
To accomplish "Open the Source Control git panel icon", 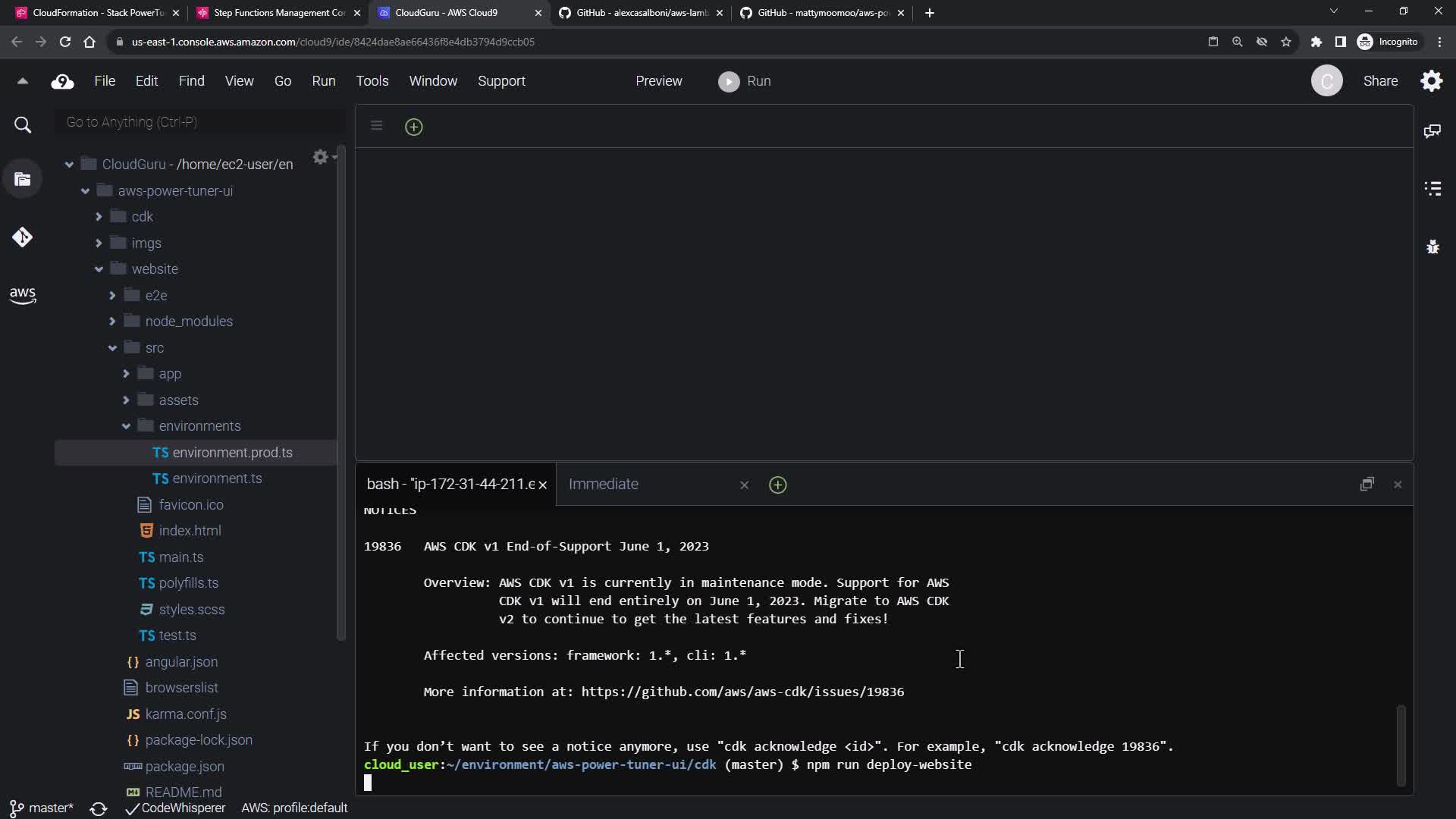I will (x=23, y=237).
